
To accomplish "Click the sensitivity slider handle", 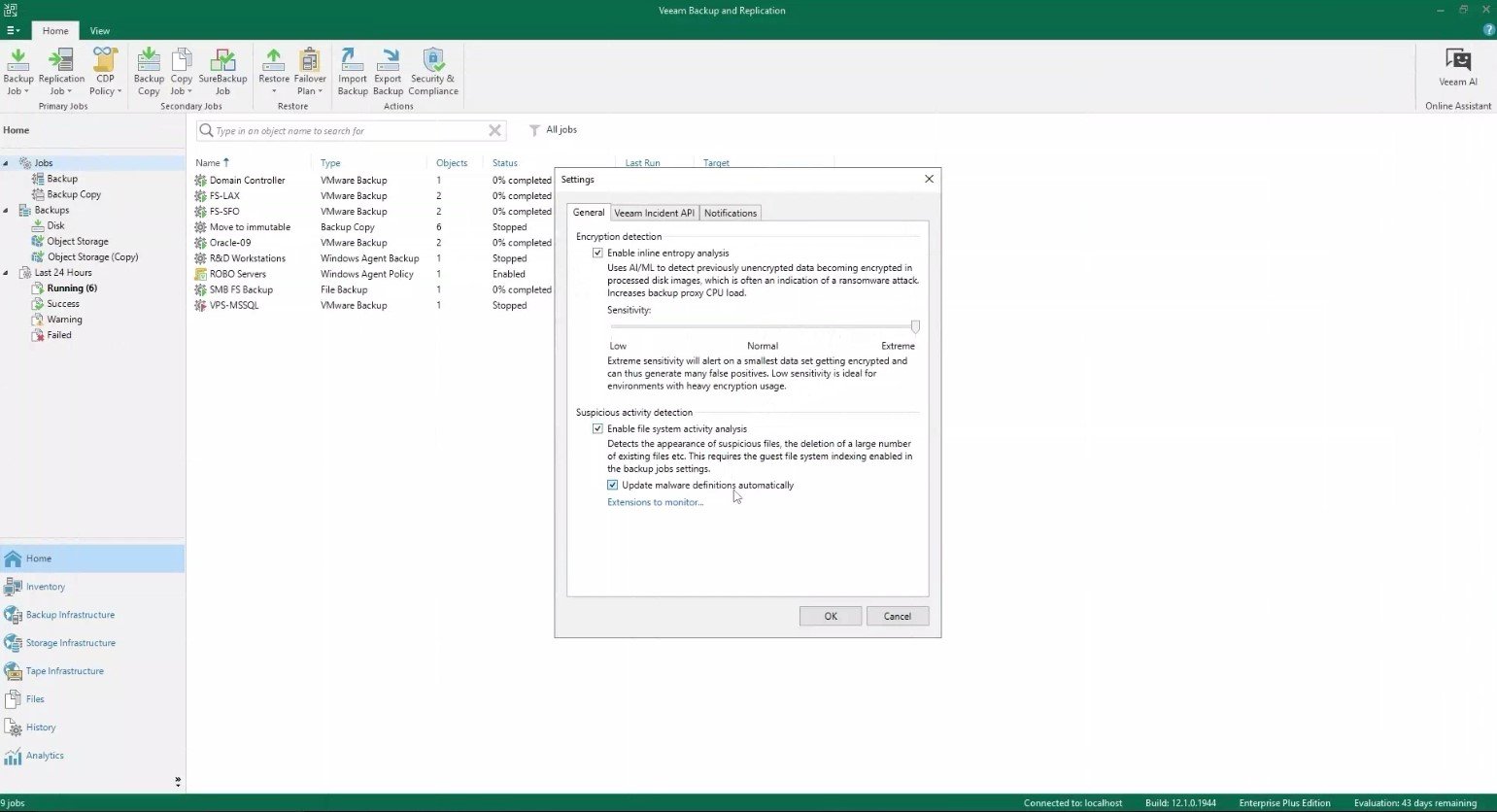I will [x=915, y=327].
